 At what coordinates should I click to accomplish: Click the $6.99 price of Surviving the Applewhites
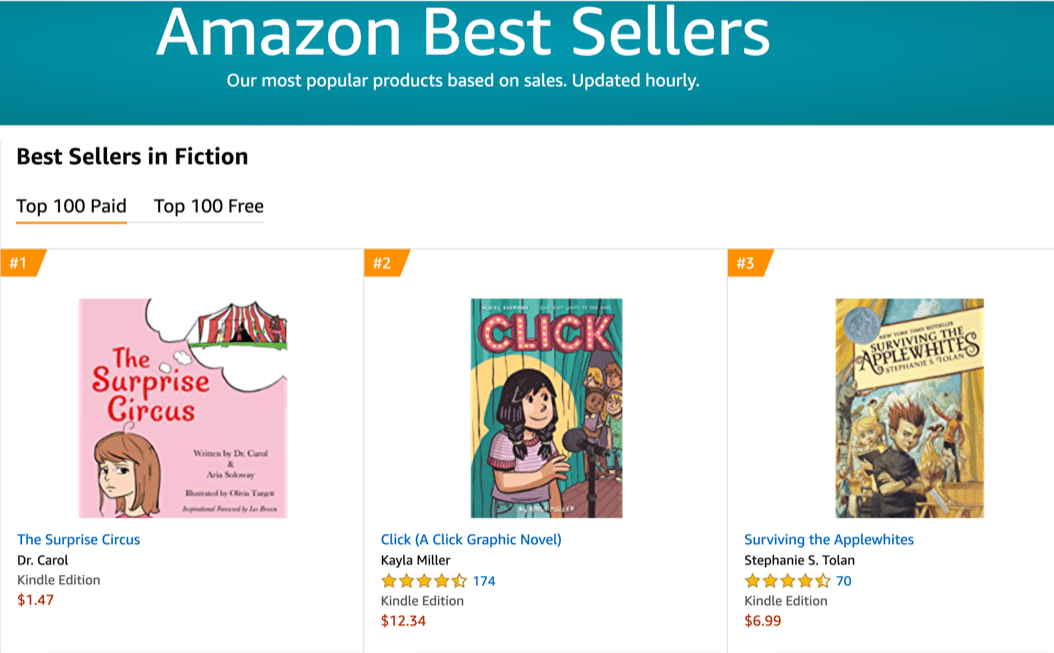(763, 621)
